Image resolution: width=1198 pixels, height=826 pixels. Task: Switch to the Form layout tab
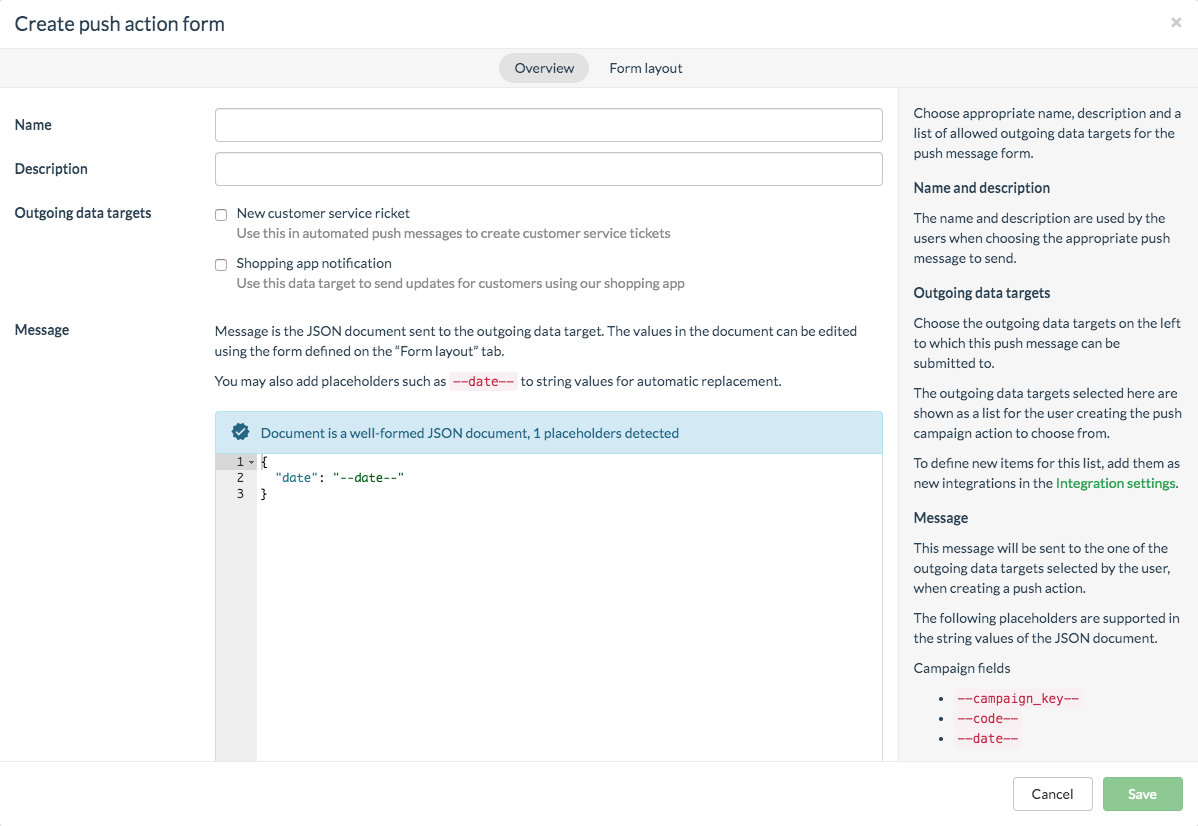645,68
